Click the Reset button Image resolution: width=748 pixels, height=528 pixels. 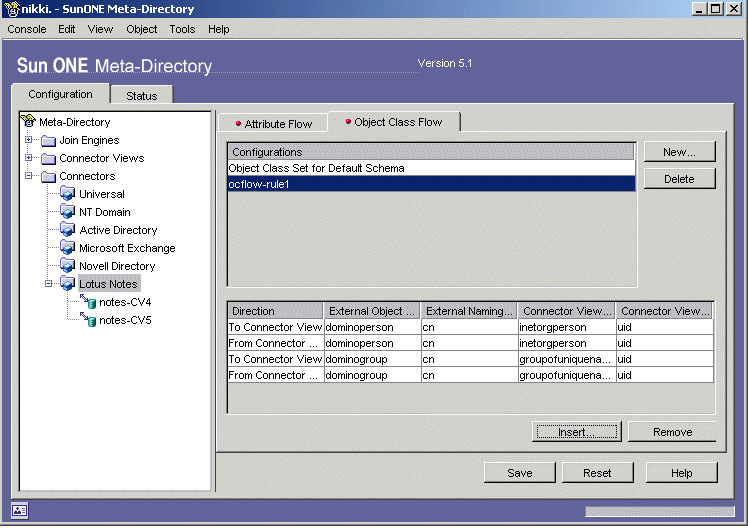597,473
